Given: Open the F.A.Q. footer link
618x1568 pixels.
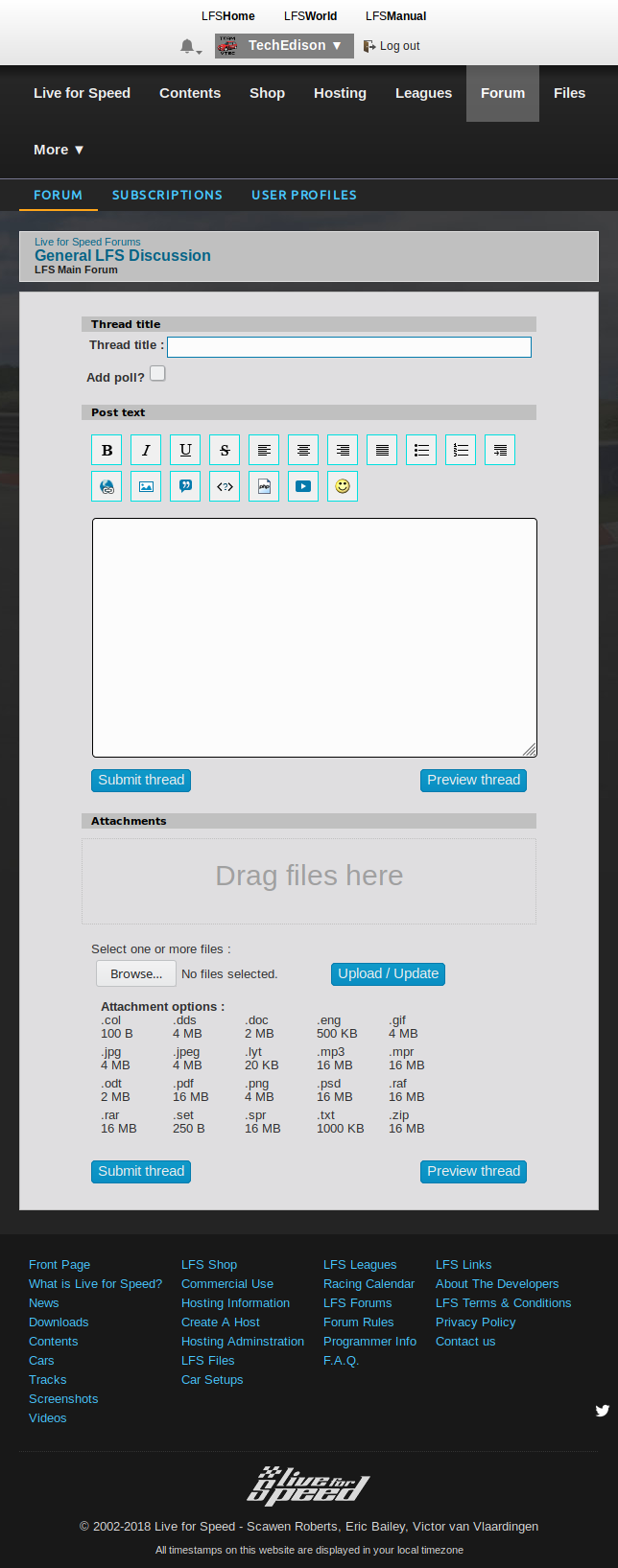Looking at the screenshot, I should point(341,1361).
